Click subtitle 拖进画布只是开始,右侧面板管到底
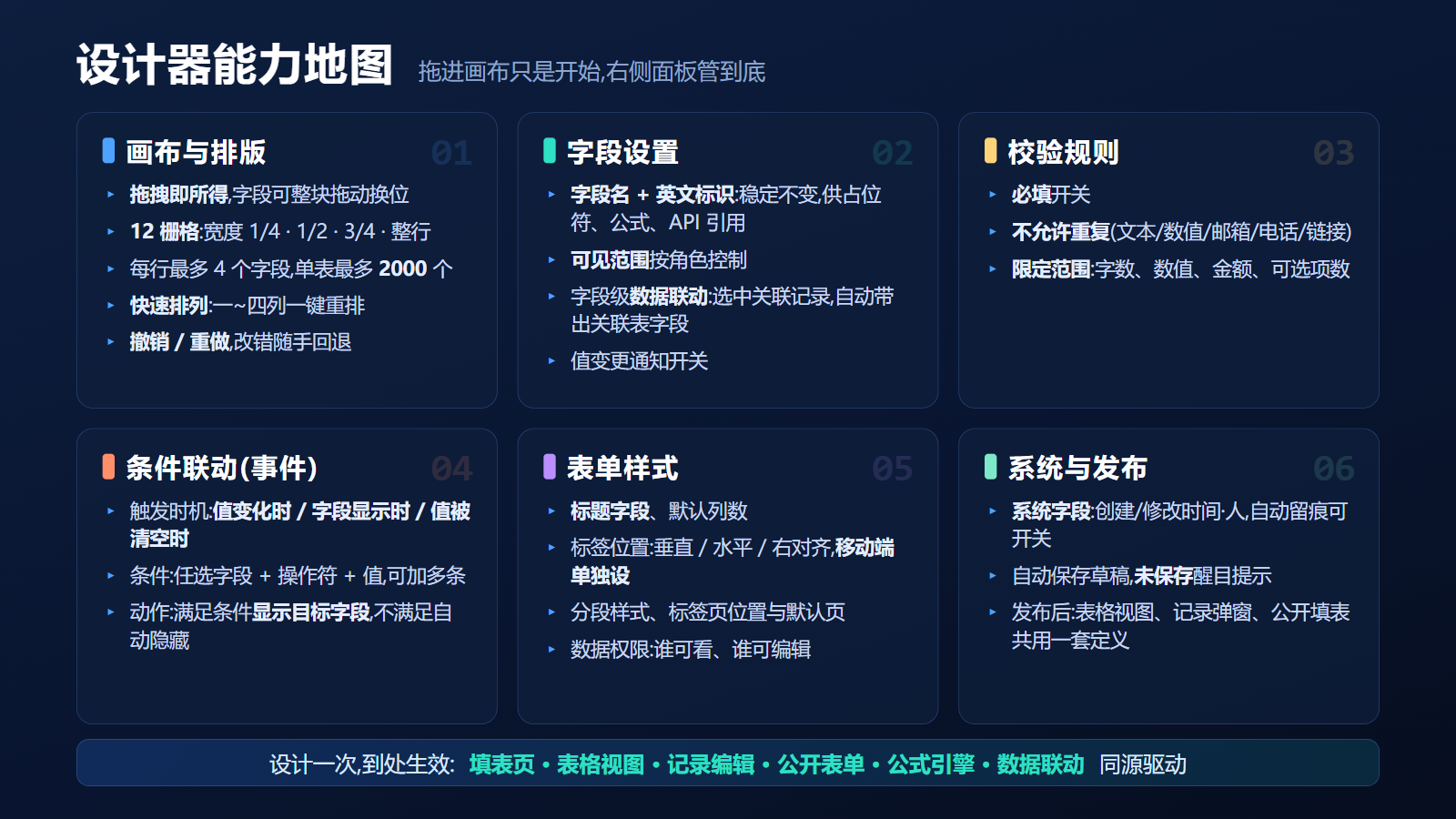 tap(591, 72)
